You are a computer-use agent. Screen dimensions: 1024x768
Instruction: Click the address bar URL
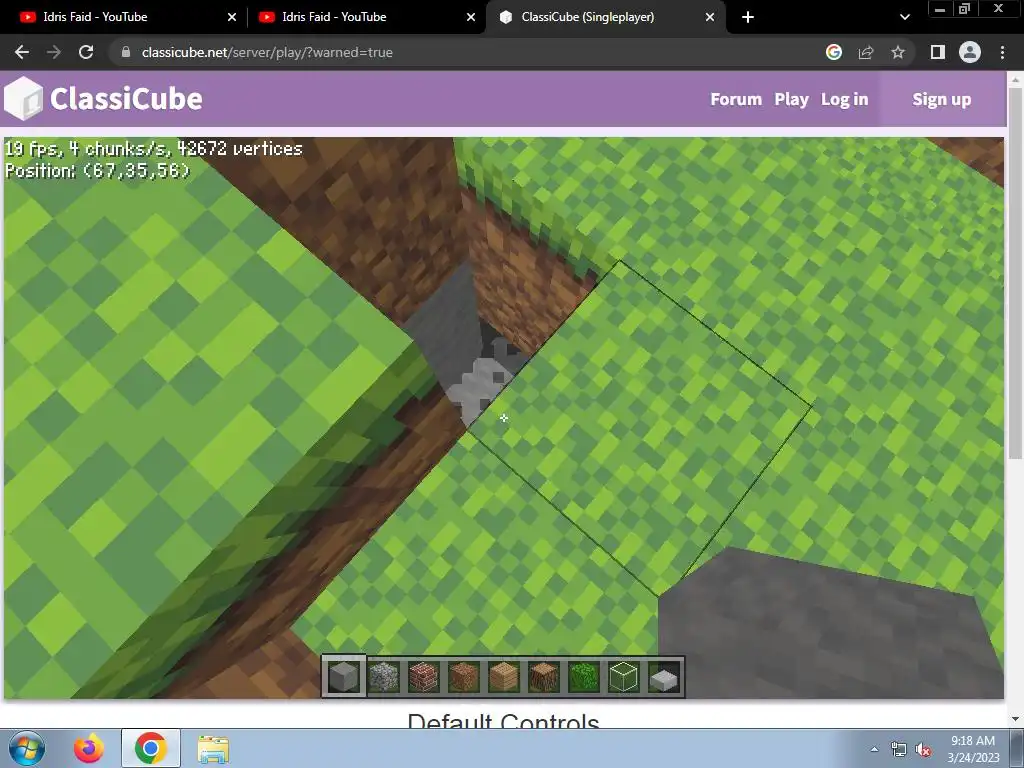[x=267, y=52]
